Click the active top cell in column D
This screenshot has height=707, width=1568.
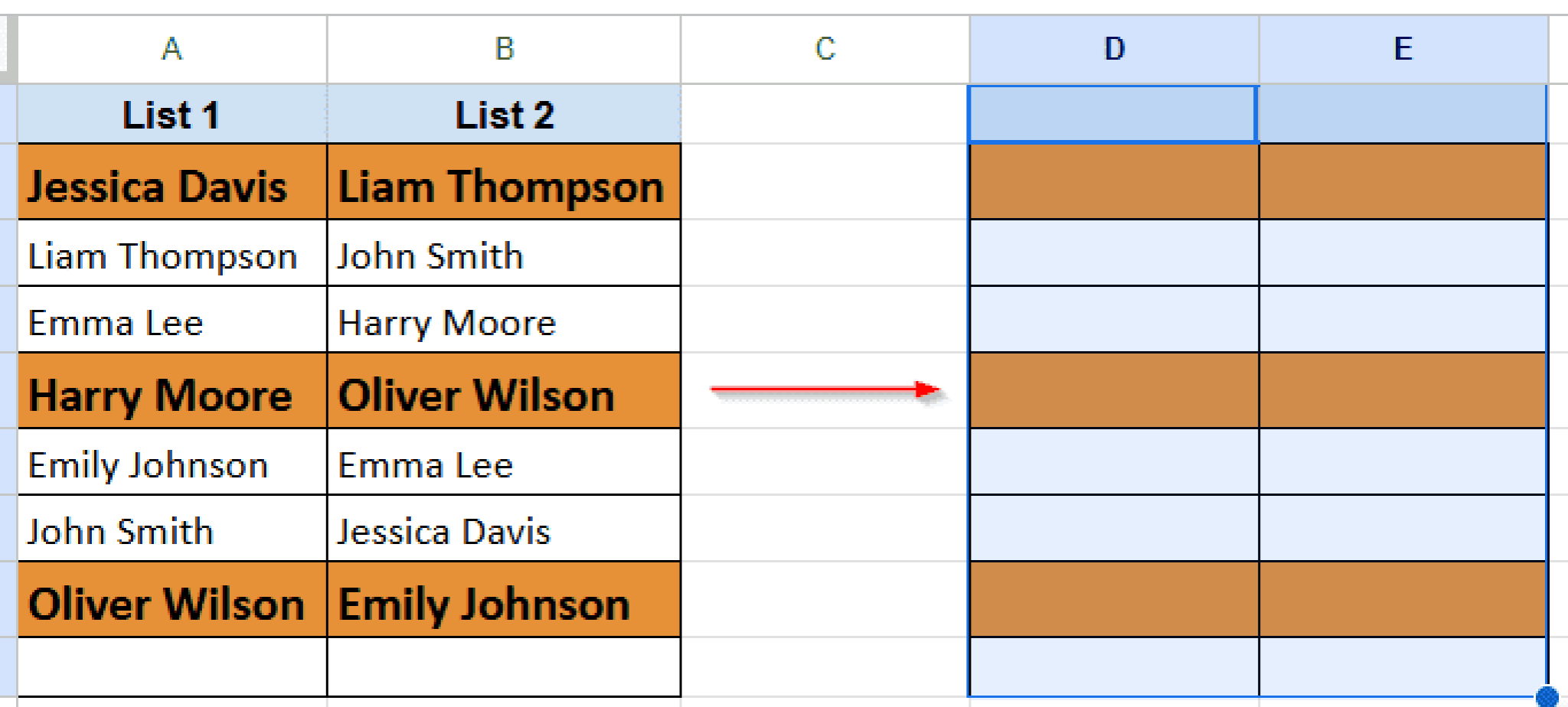[x=1112, y=115]
